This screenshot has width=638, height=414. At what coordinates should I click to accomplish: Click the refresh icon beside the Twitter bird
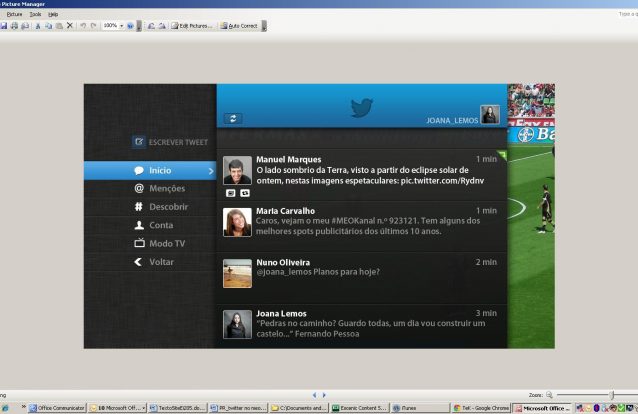point(233,118)
